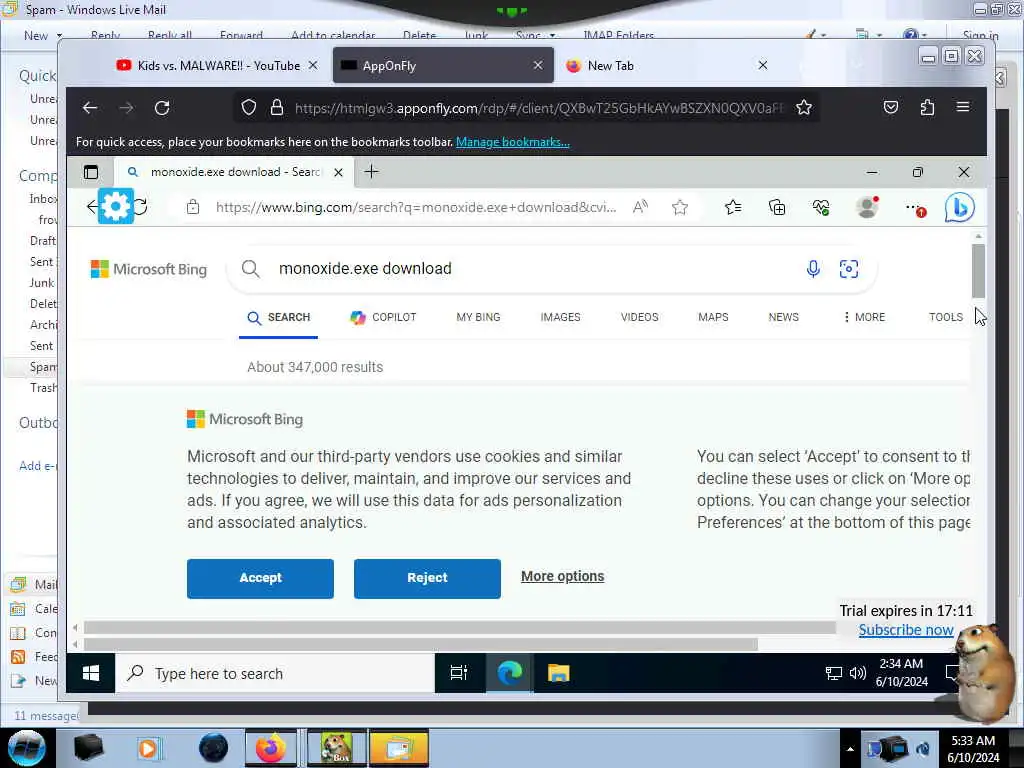This screenshot has width=1024, height=768.
Task: Open the COPILOT tab on Bing
Action: click(x=383, y=317)
